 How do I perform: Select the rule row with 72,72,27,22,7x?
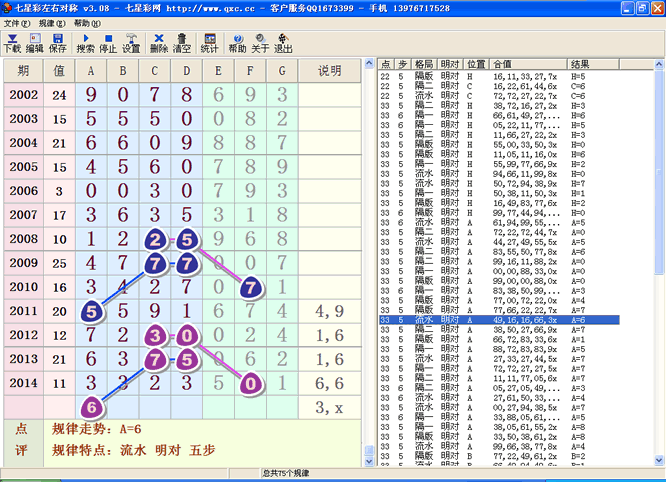pos(499,96)
